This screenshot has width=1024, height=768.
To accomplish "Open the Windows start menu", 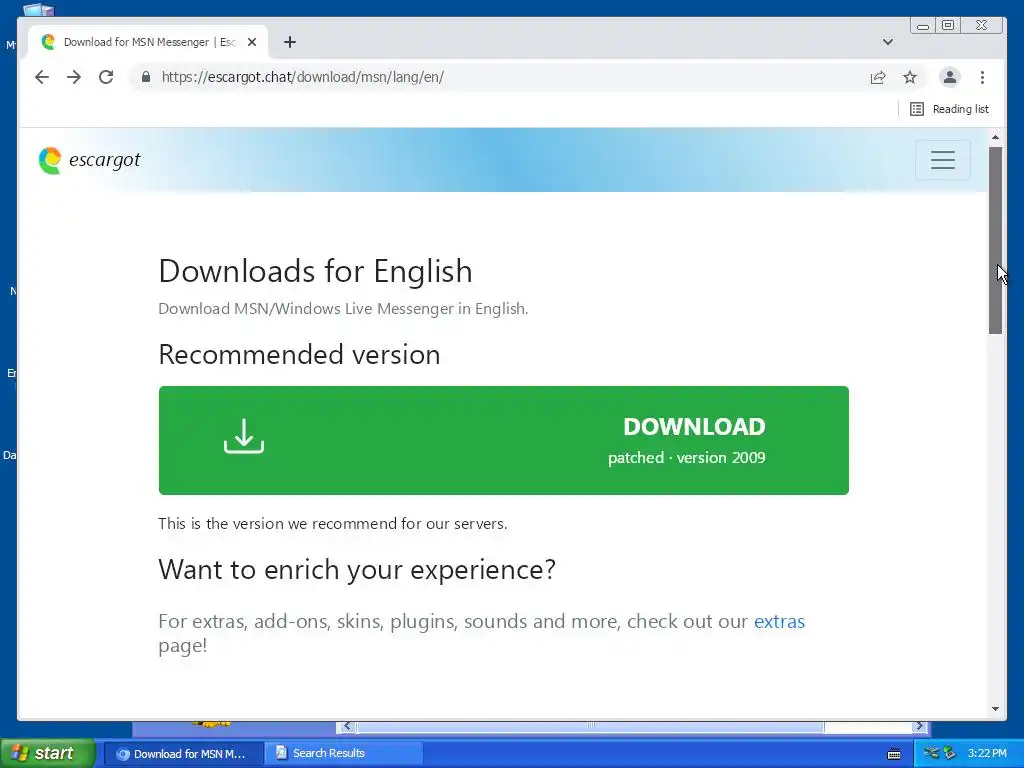I will [47, 754].
